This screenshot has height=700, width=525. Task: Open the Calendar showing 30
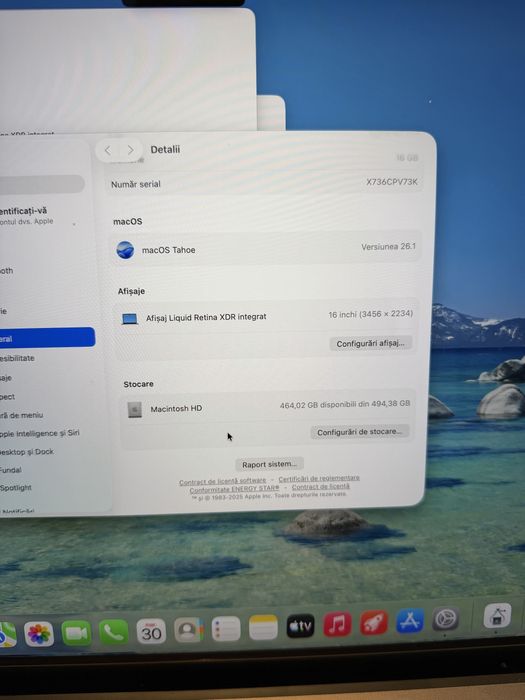[151, 631]
